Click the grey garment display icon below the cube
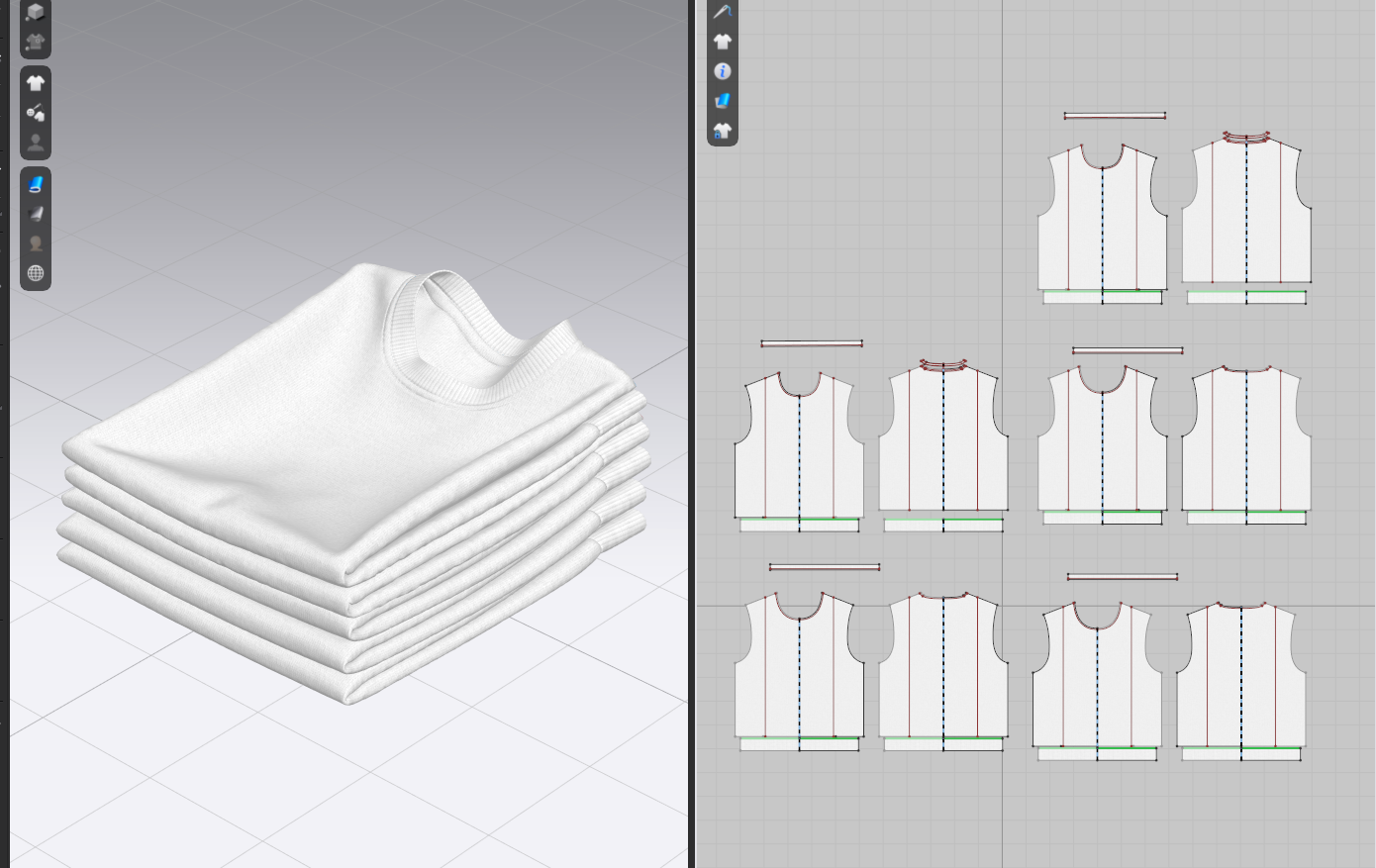Image resolution: width=1376 pixels, height=868 pixels. coord(36,42)
